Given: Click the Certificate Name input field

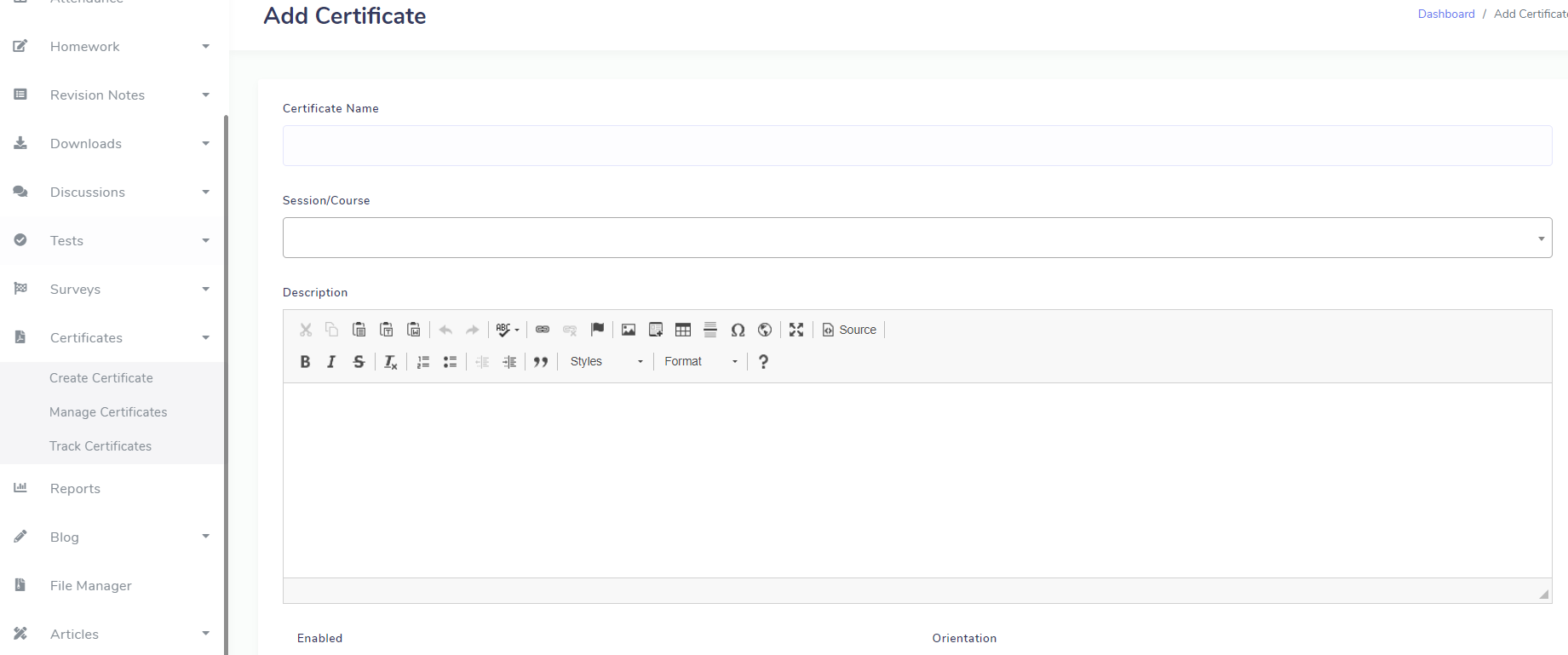Looking at the screenshot, I should tap(916, 146).
